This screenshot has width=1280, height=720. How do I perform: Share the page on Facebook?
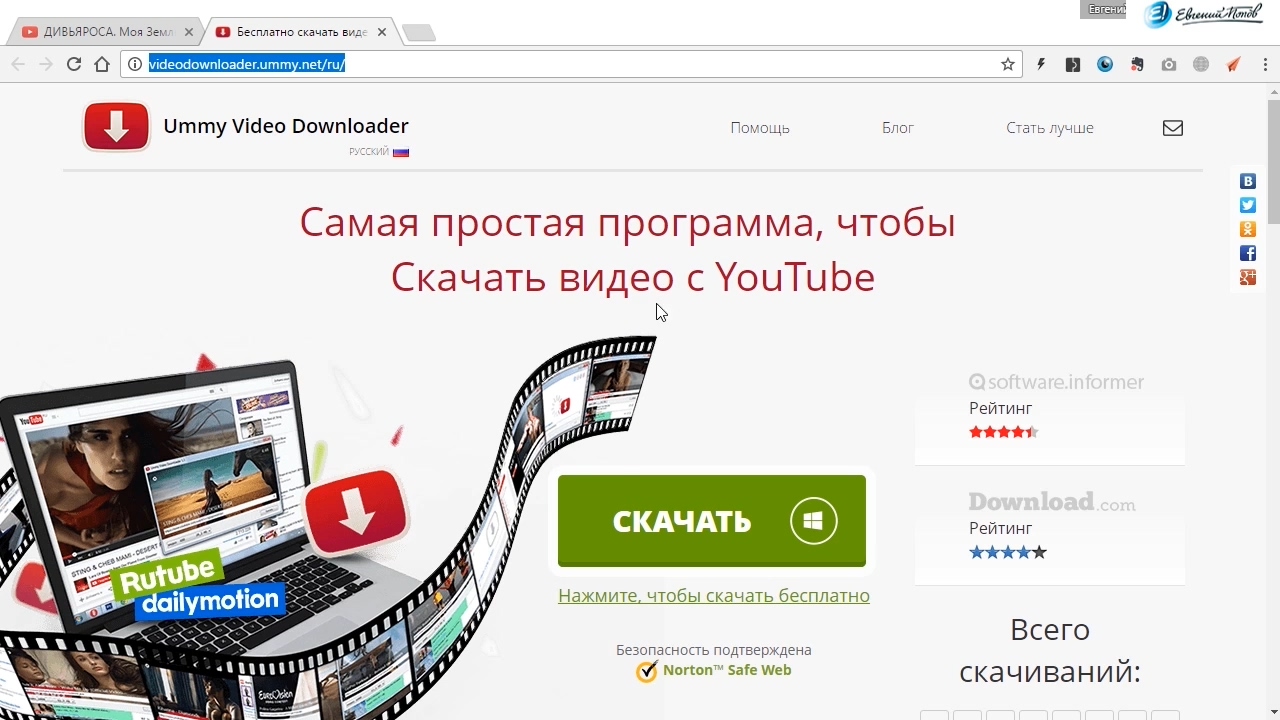click(1248, 253)
